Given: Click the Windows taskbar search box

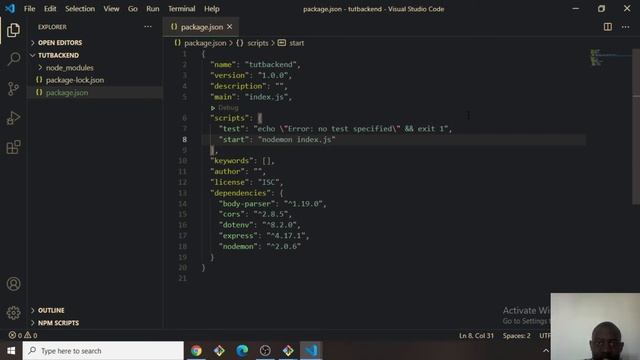Looking at the screenshot, I should click(x=103, y=351).
